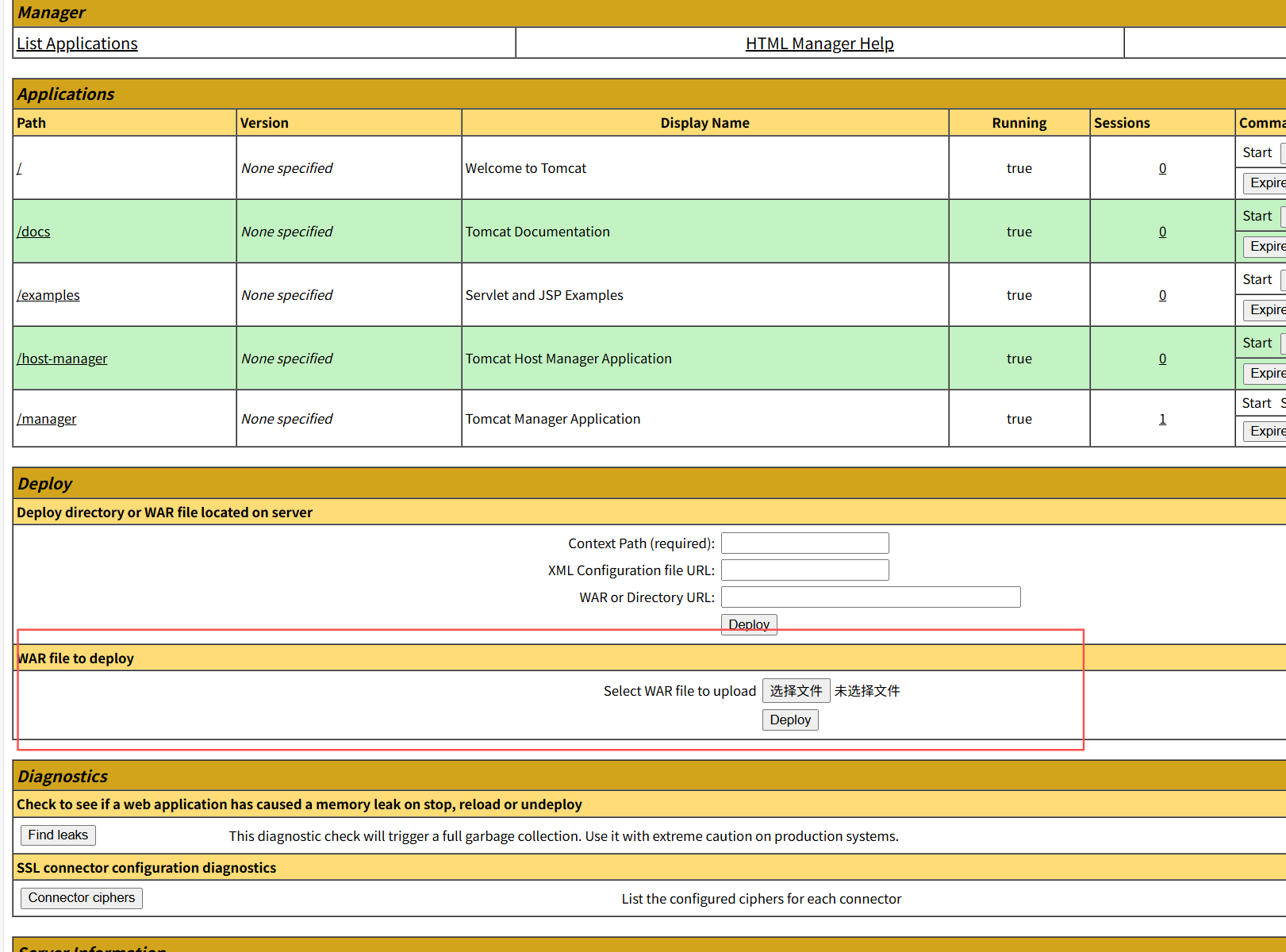View sessions count for Tomcat Documentation
The image size is (1286, 952).
1162,232
